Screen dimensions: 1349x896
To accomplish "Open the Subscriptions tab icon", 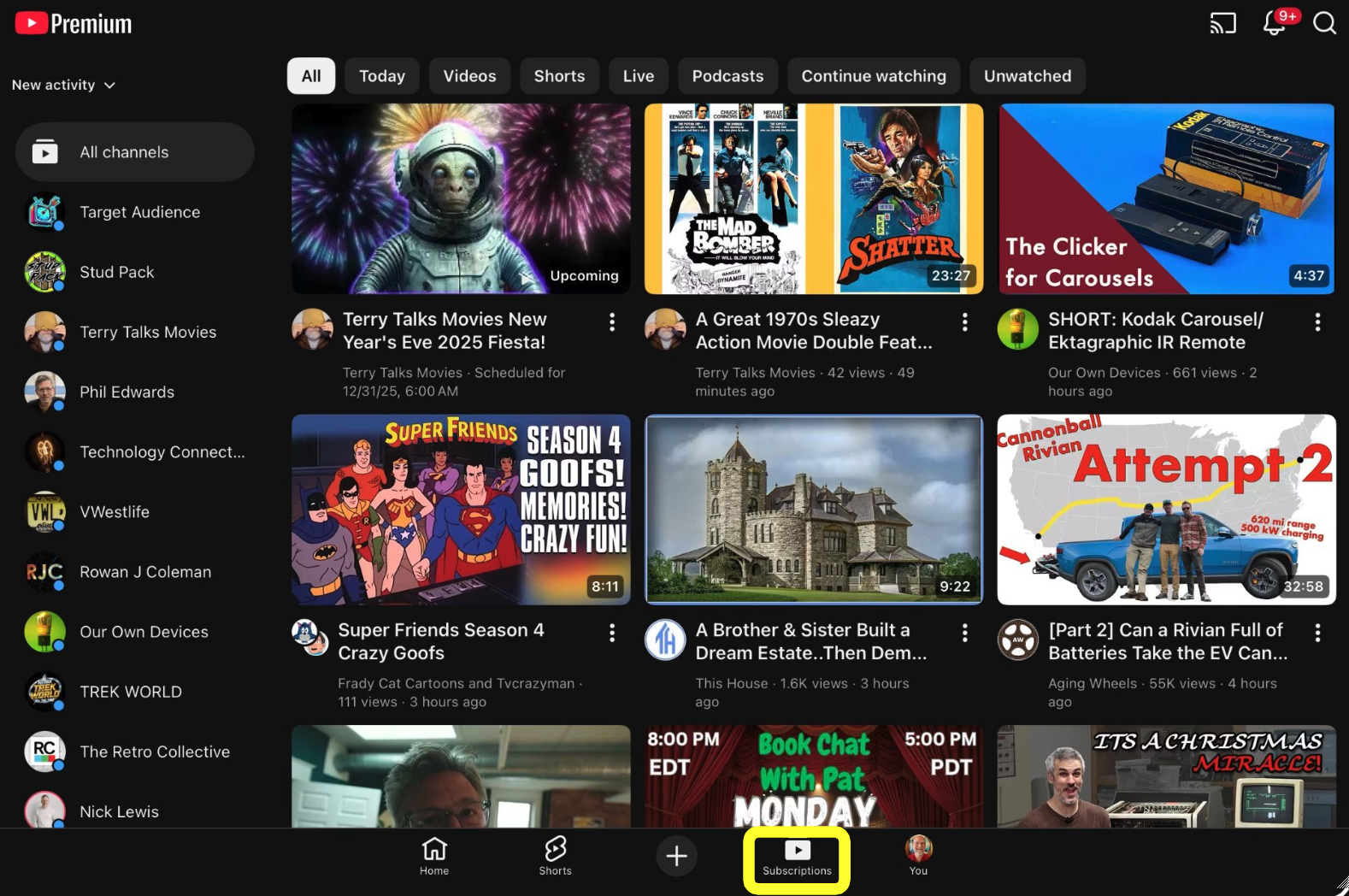I will tap(797, 856).
